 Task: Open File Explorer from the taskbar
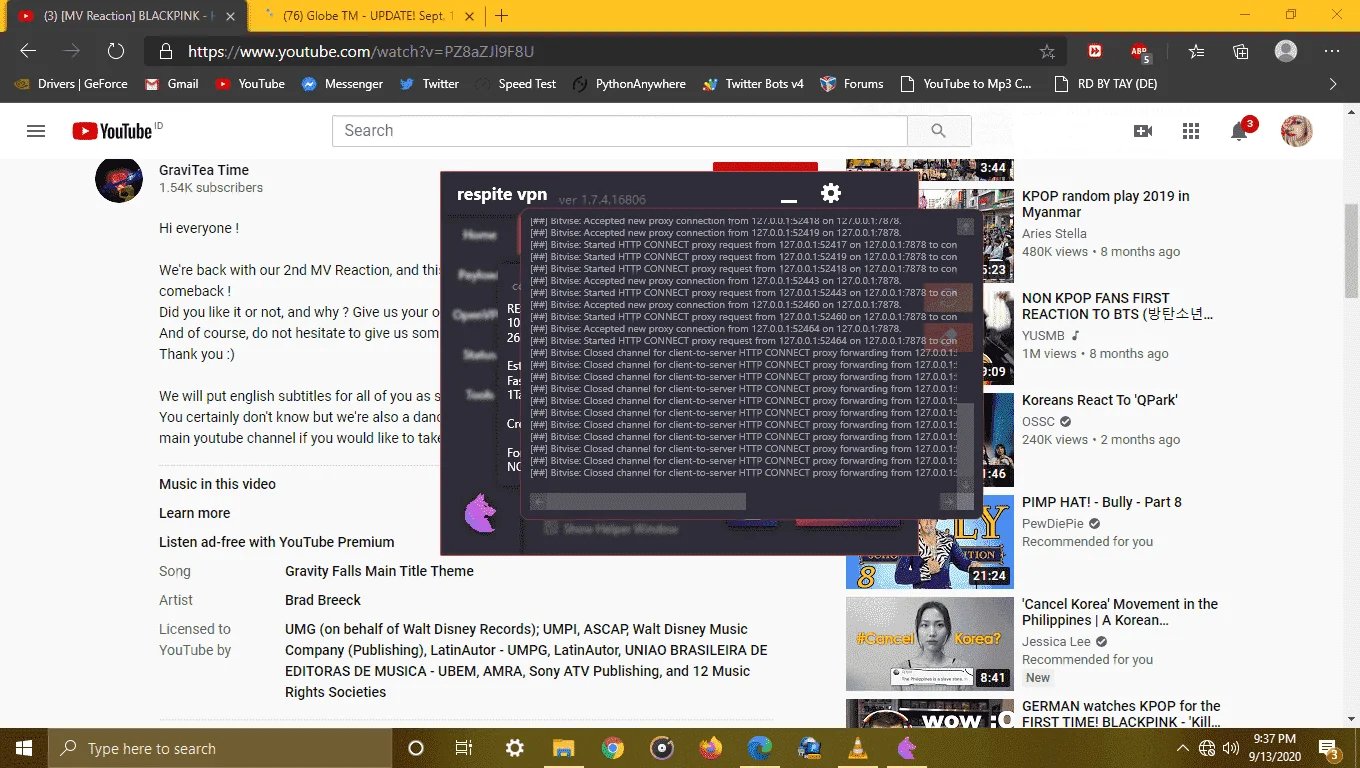(564, 748)
